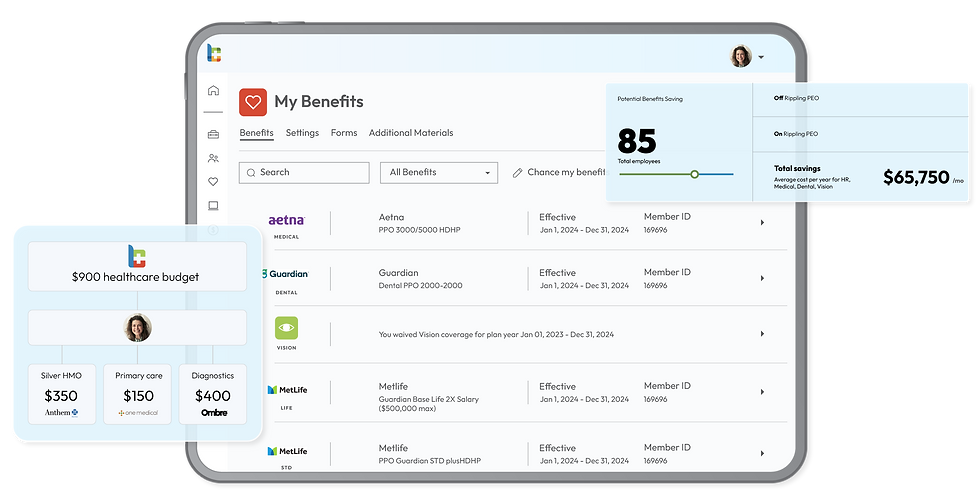Open the heart benefits icon in sidebar
Screen dimensions: 980x501
[213, 182]
